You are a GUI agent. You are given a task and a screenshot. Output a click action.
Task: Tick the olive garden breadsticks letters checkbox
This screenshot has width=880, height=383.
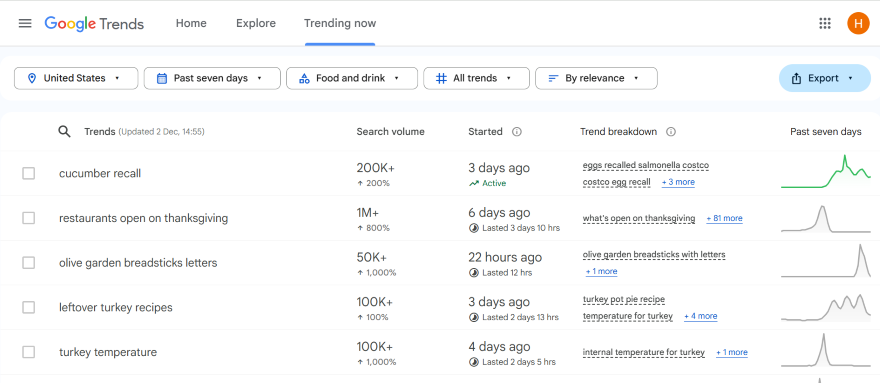(x=29, y=263)
